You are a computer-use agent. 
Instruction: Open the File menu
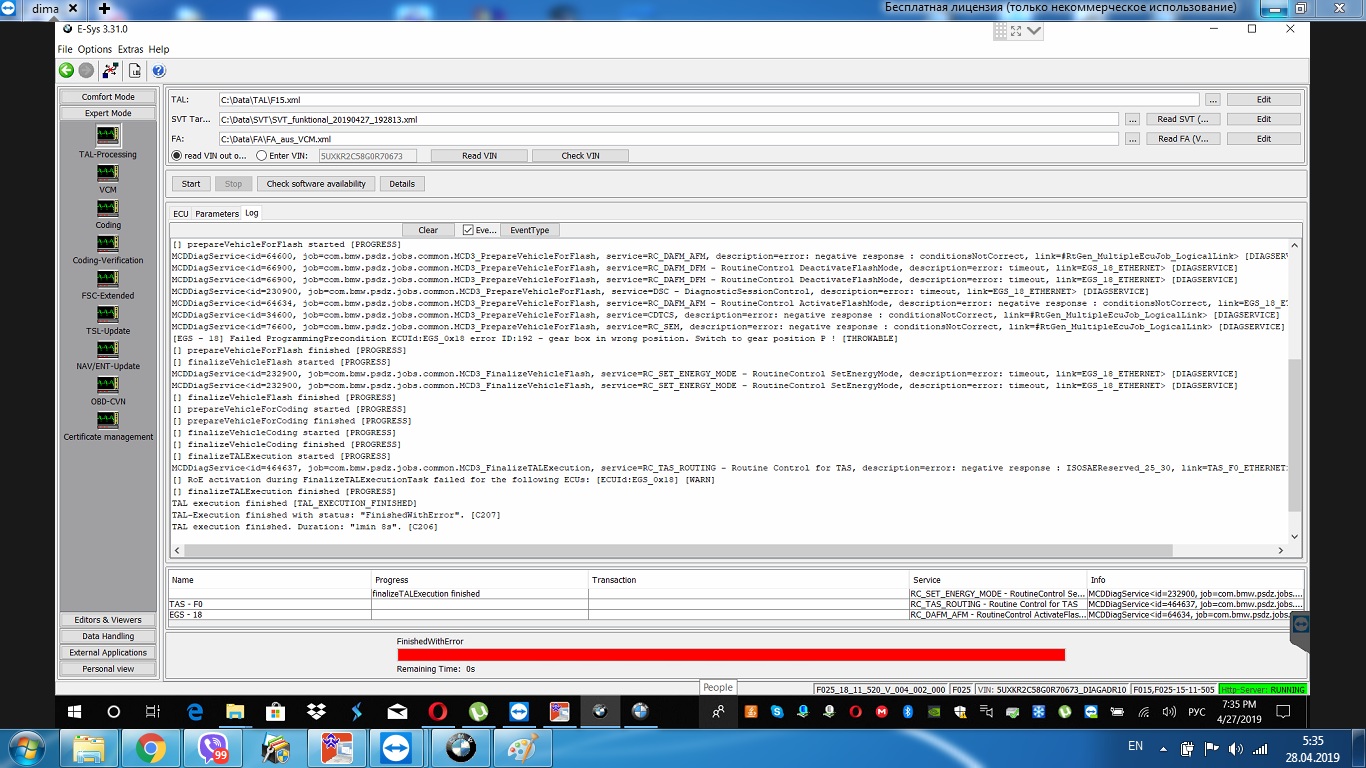(65, 49)
